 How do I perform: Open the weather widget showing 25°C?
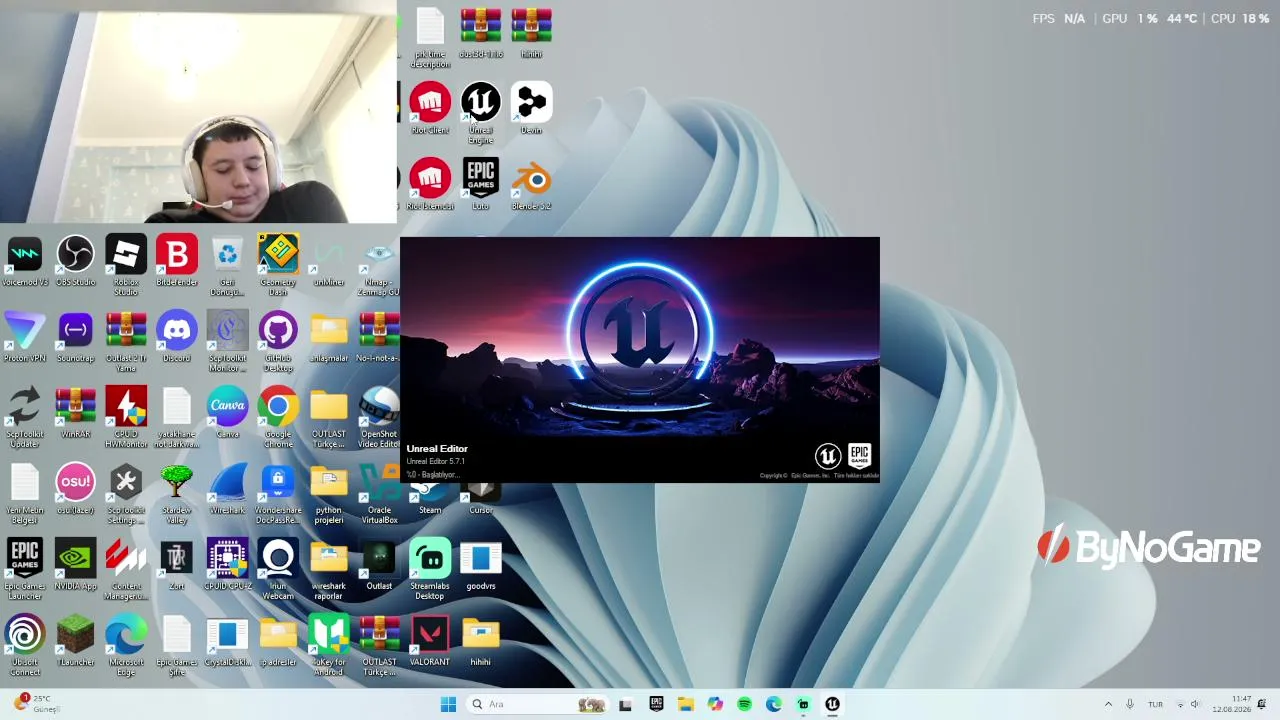[38, 704]
